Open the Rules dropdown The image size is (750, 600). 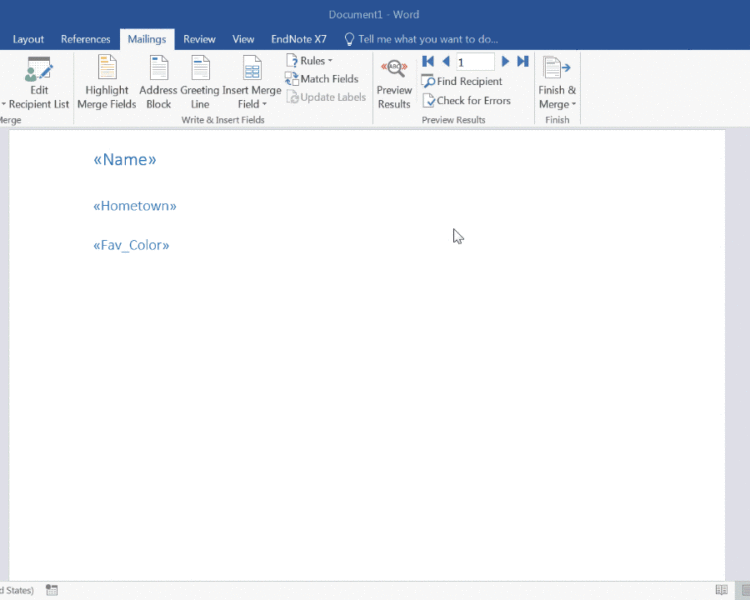[309, 61]
